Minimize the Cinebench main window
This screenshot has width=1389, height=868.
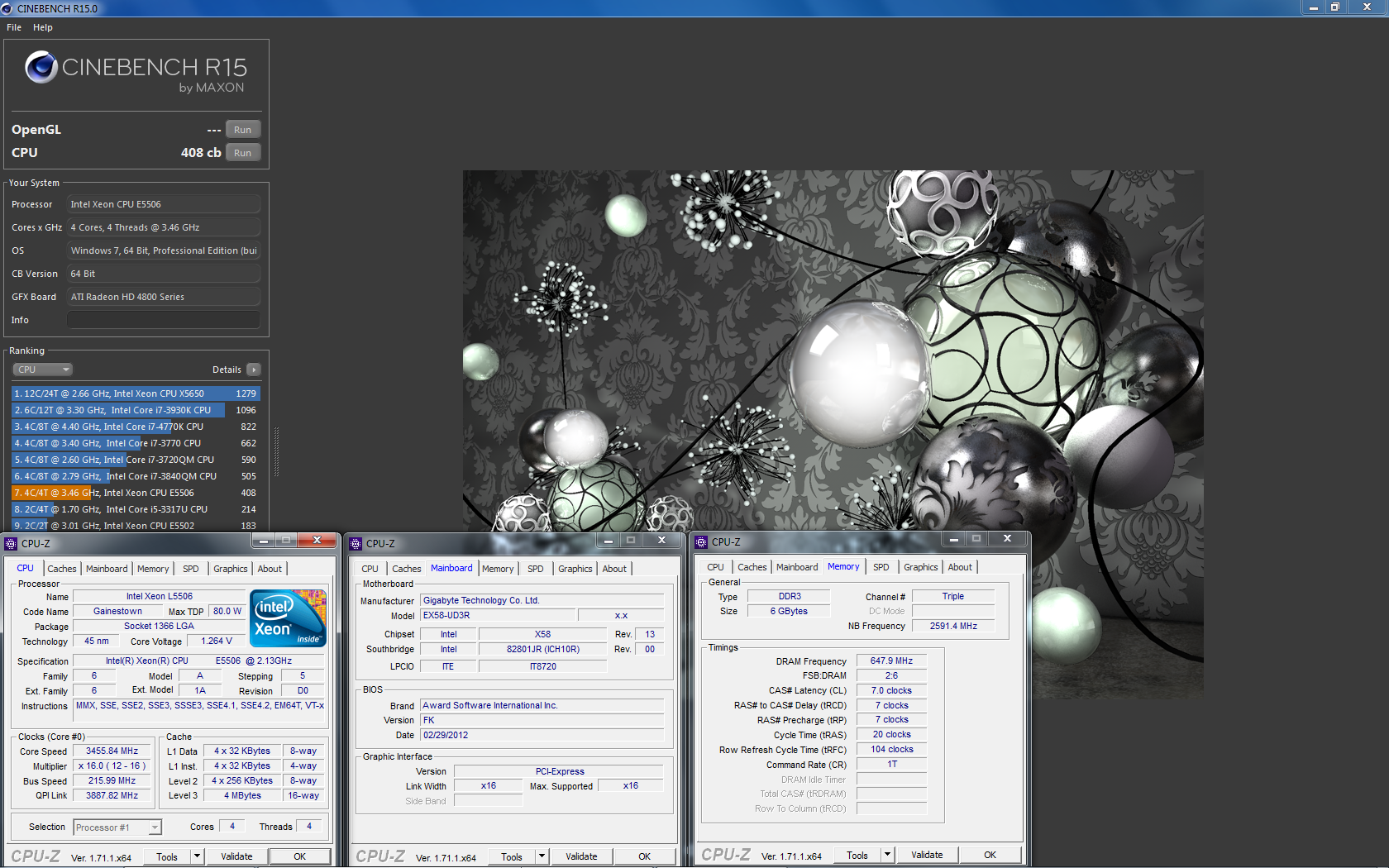(x=1313, y=7)
